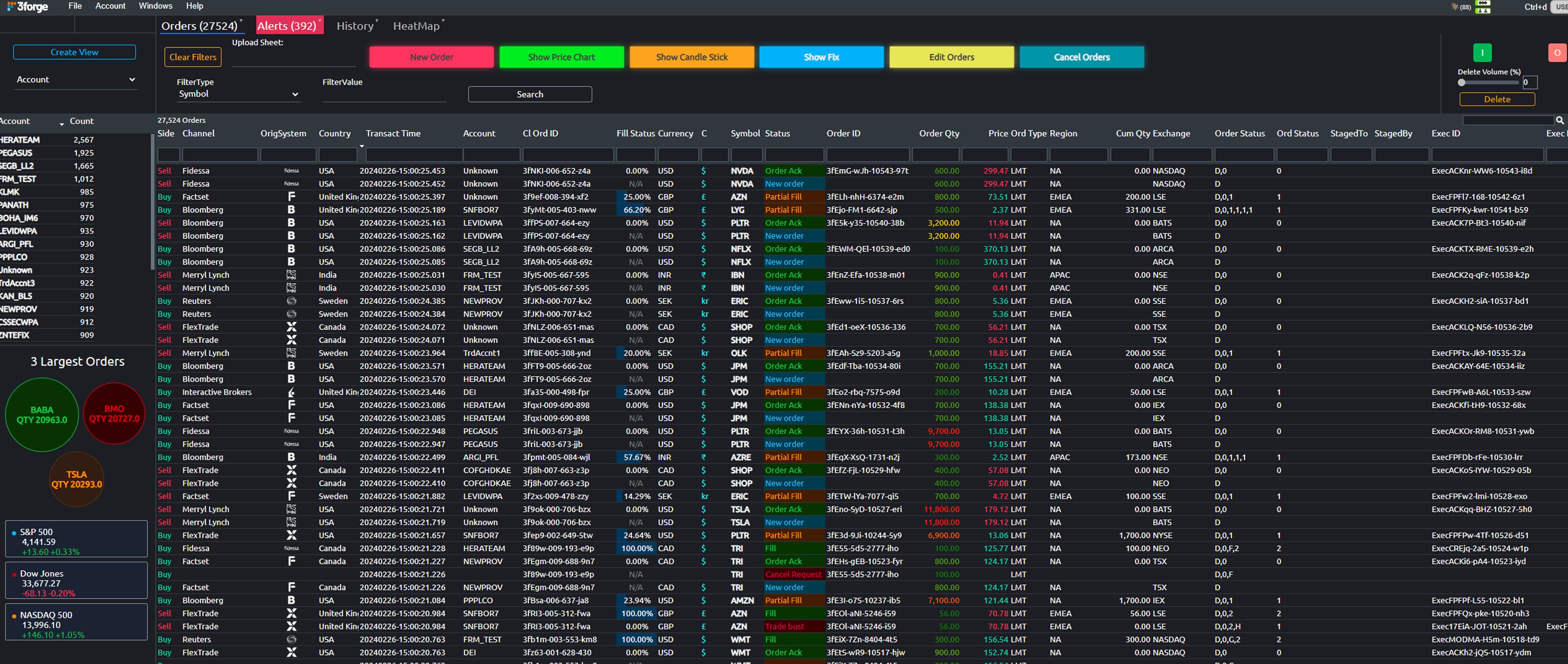Click Factset icon in AZN Partial Fill row
The height and width of the screenshot is (664, 1568).
[x=292, y=197]
